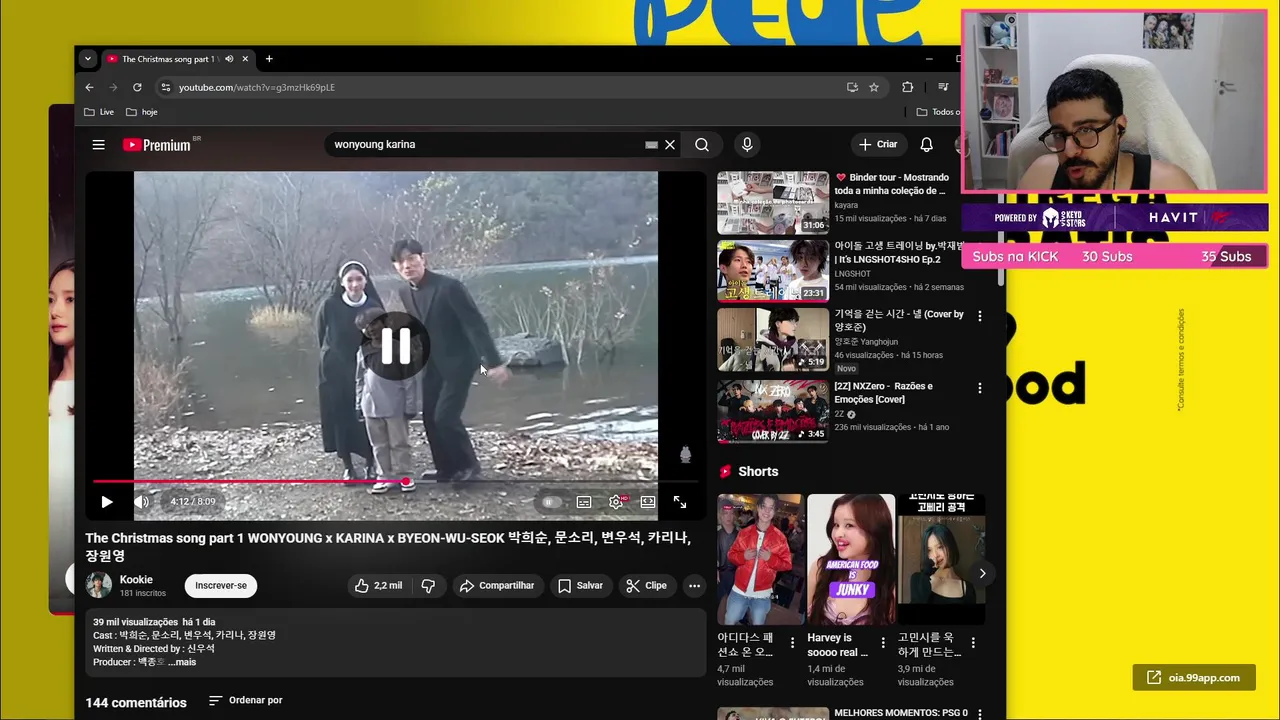Open the media controls icon in toolbar
Image resolution: width=1280 pixels, height=720 pixels.
[943, 87]
